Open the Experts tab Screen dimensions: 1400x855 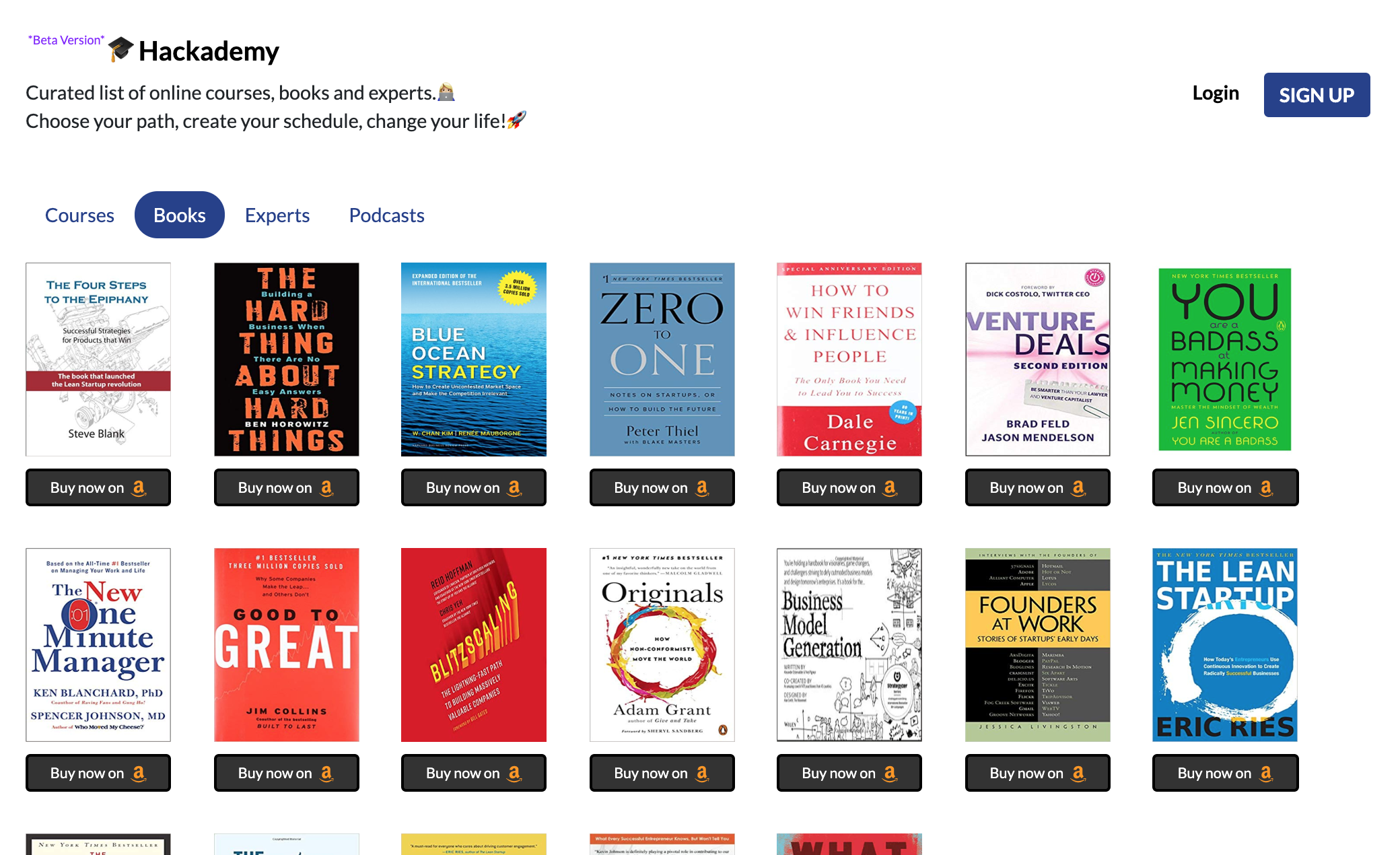click(277, 215)
